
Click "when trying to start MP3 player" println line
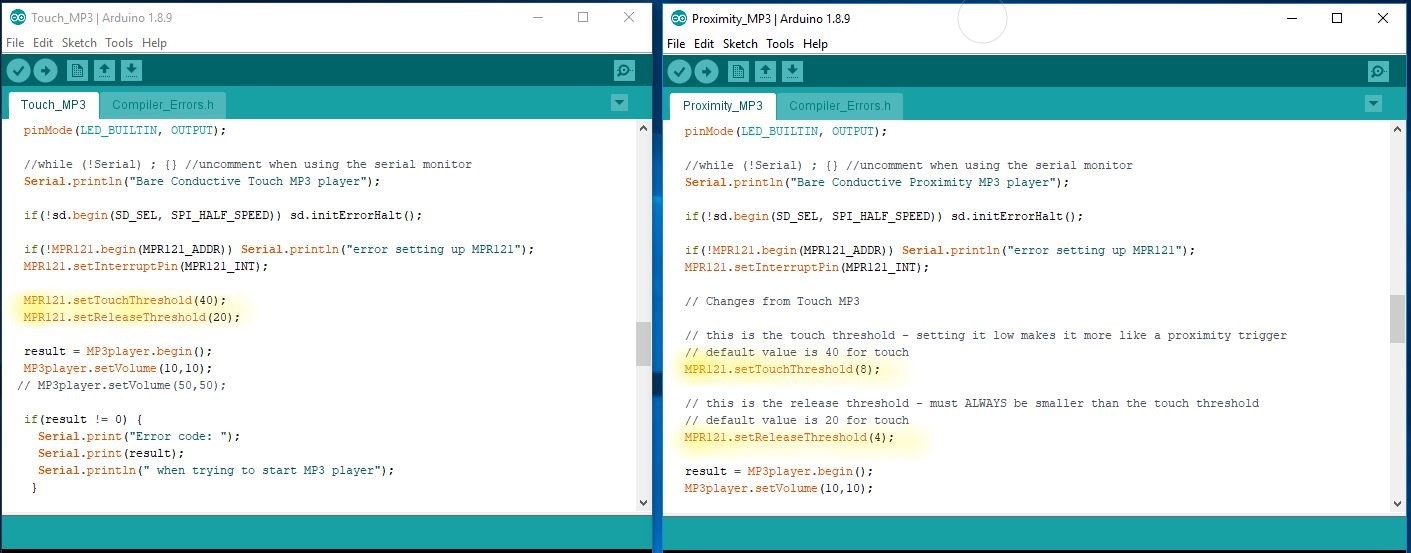click(216, 470)
